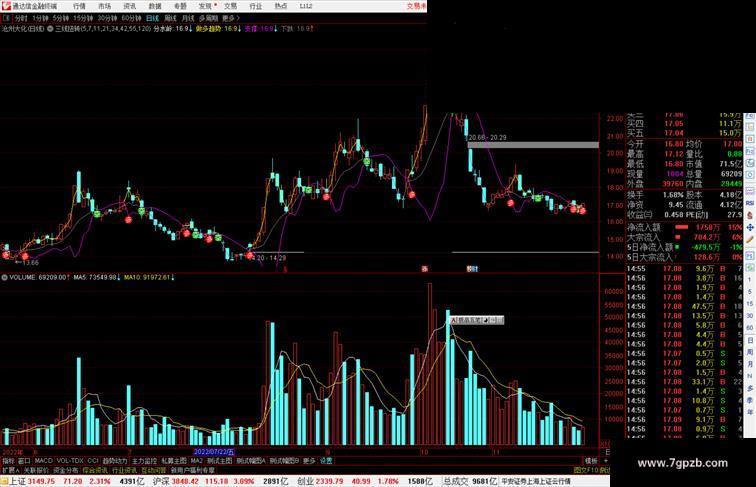Click the 沪深 index value in status bar
The height and width of the screenshot is (487, 756).
click(x=186, y=481)
